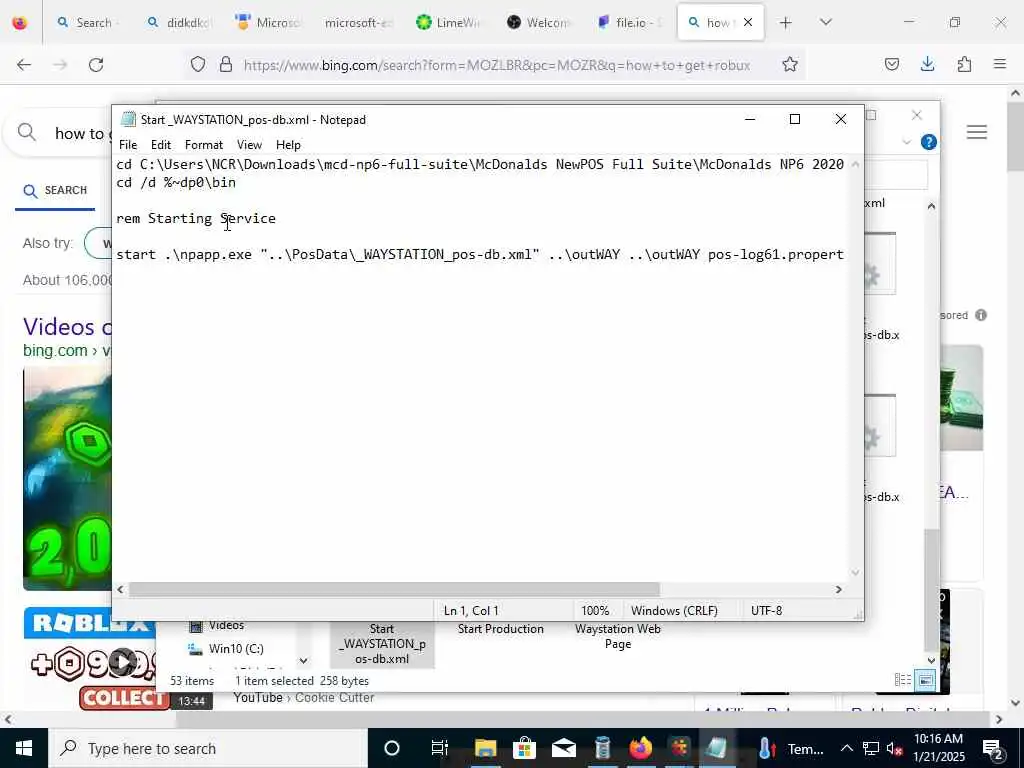Select Videos in the Explorer navigation pane
The image size is (1024, 768).
[226, 626]
